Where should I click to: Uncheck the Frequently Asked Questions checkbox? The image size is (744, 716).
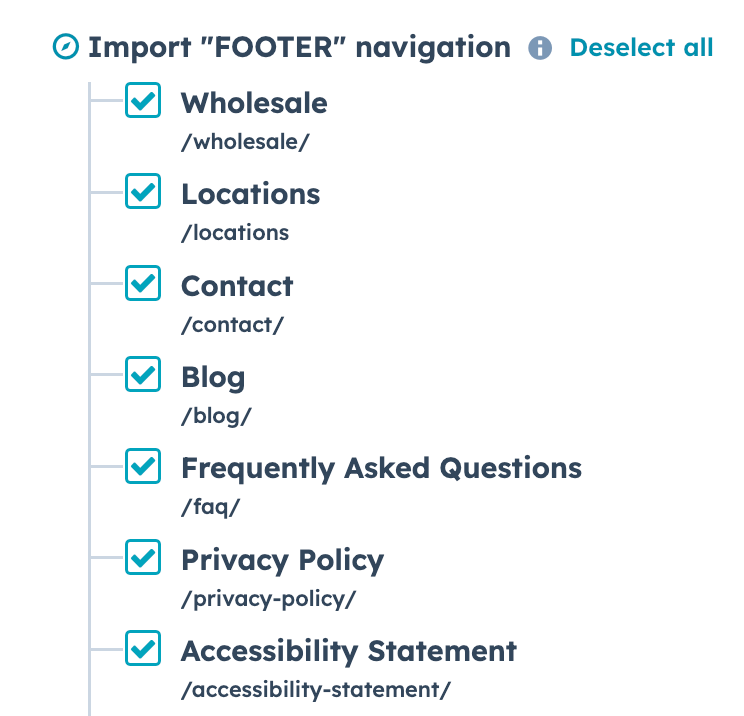(x=143, y=466)
